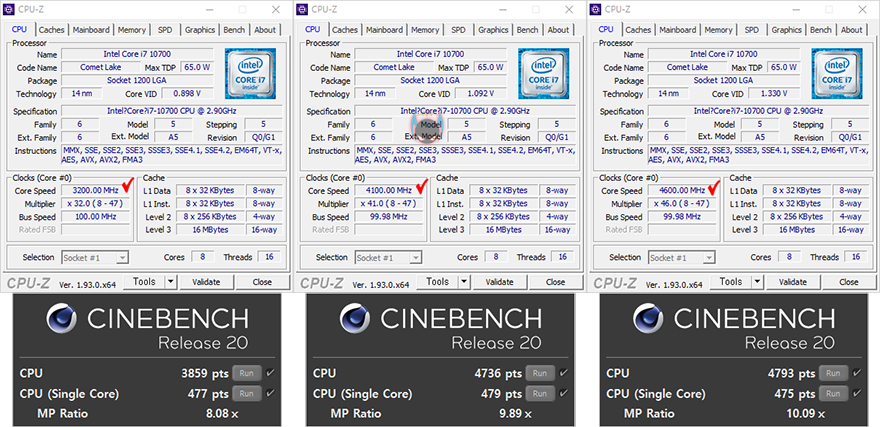Click Validate button in left CPU-Z window
This screenshot has width=880, height=427.
coord(206,282)
